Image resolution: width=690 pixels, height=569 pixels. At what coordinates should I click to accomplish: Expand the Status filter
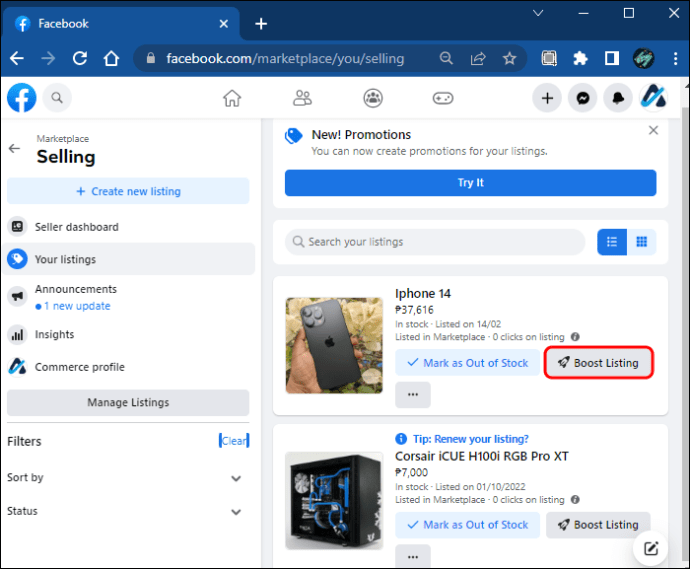click(x=236, y=511)
